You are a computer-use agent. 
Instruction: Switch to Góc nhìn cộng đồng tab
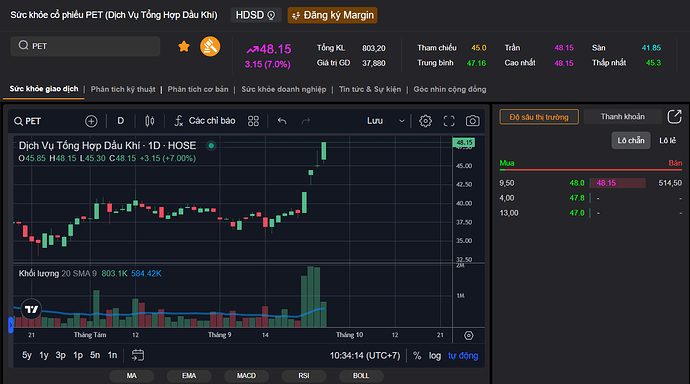coord(450,89)
